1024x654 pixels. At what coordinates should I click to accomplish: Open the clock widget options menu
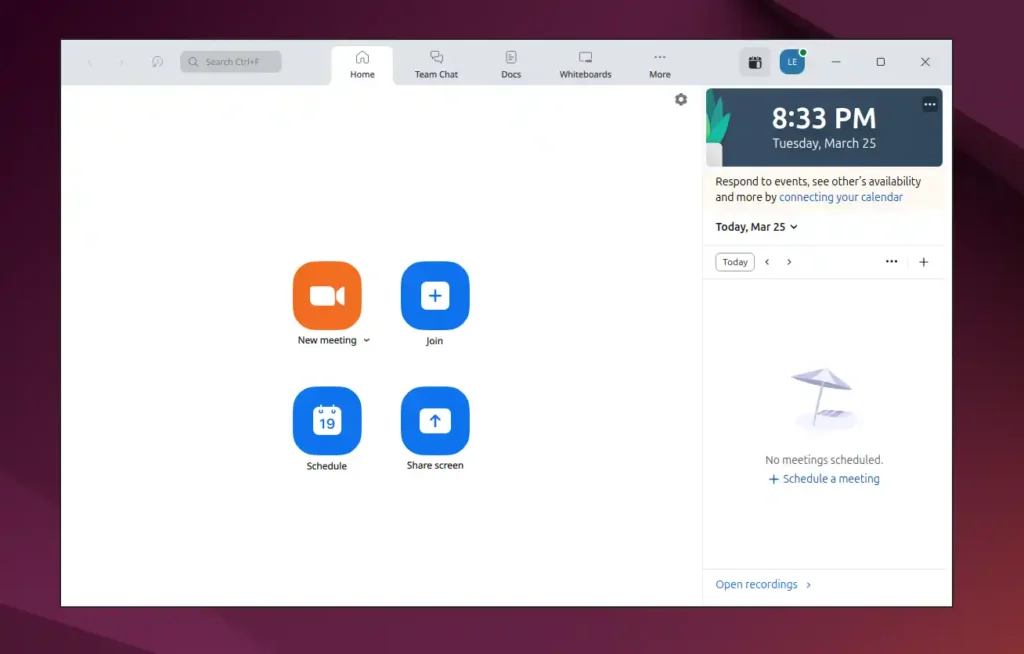coord(929,103)
